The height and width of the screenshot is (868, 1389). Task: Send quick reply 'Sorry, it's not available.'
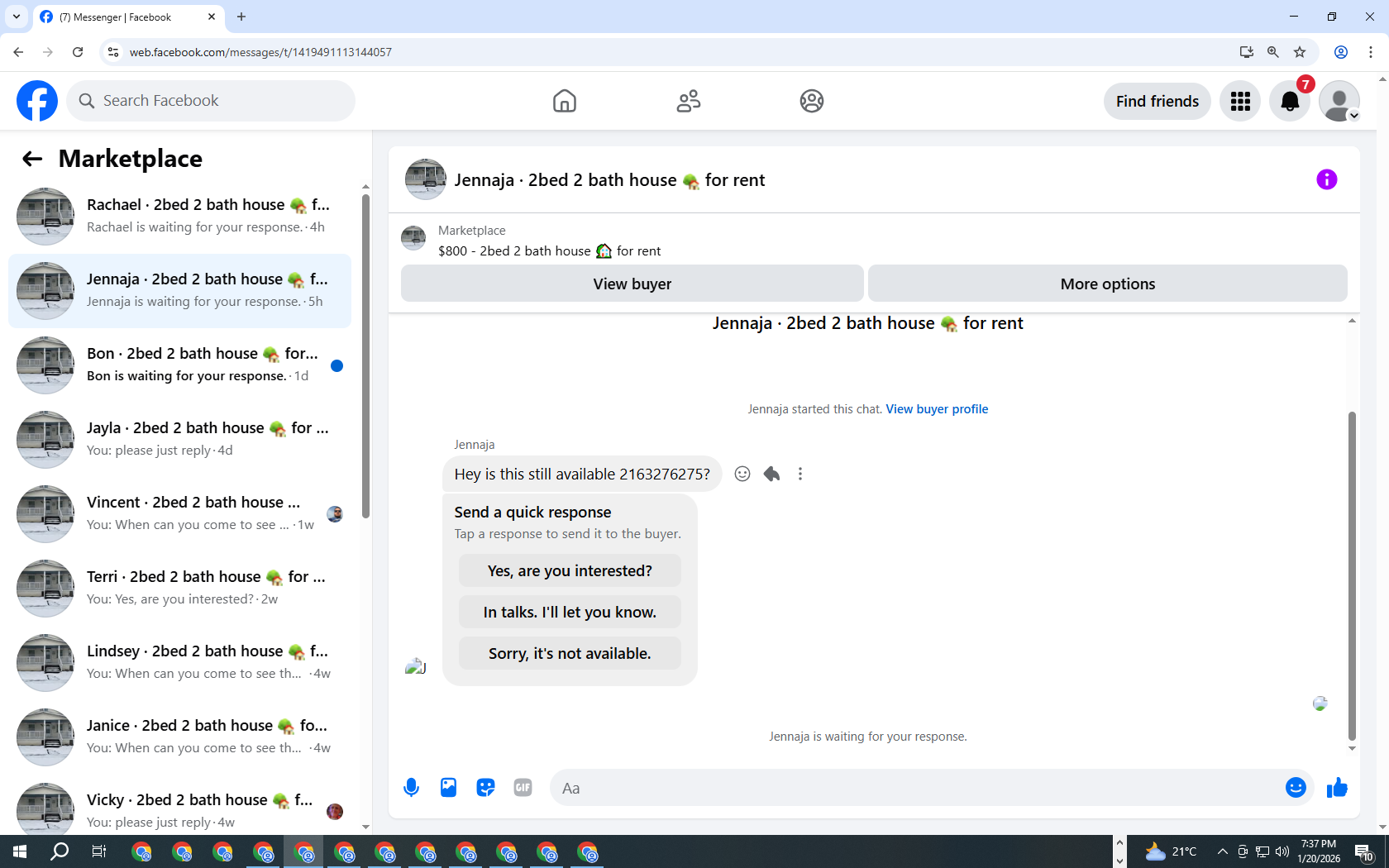[x=570, y=653]
